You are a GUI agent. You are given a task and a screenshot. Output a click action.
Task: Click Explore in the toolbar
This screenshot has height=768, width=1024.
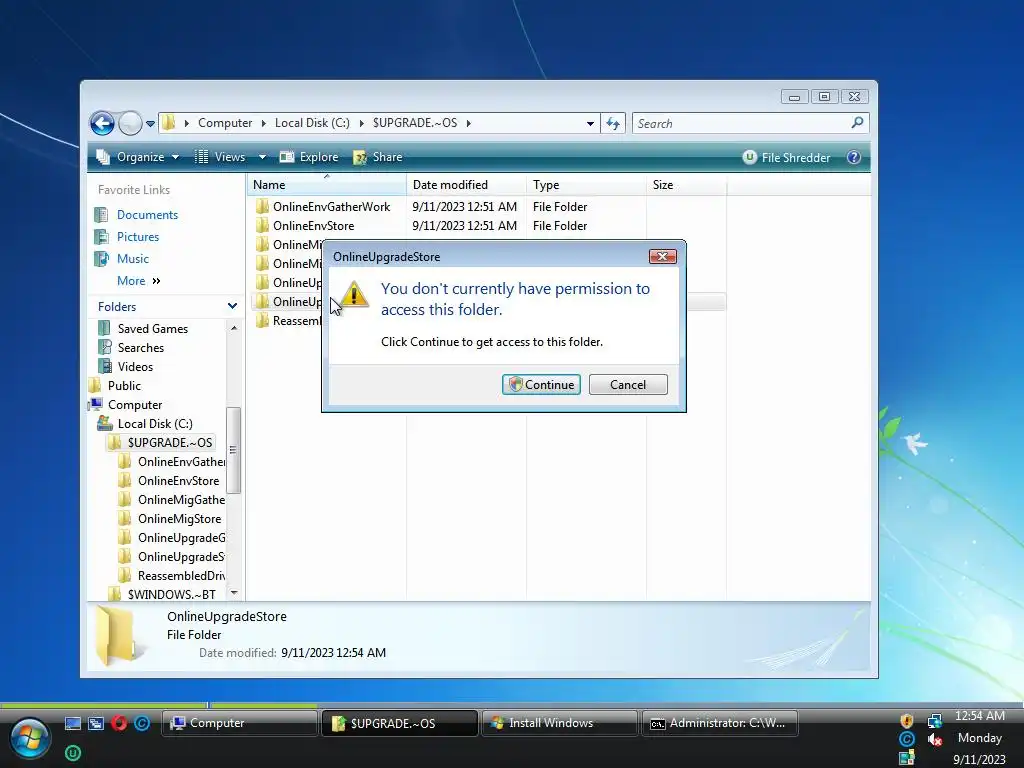[309, 157]
